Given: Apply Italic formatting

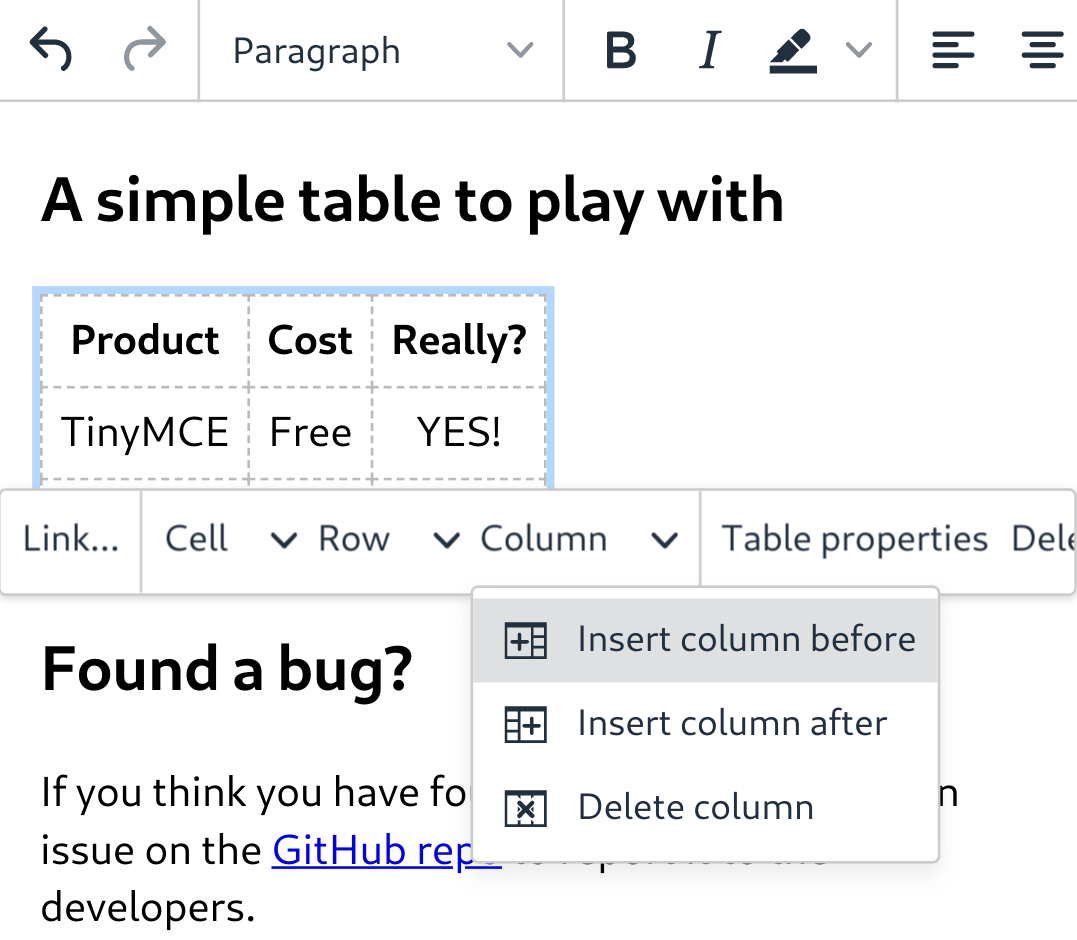Looking at the screenshot, I should pos(707,50).
